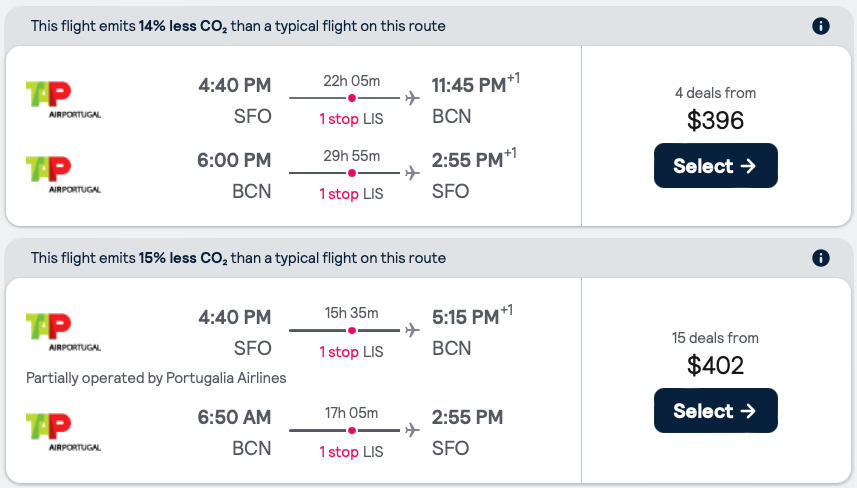Click the 11:45 PM arrival time at BCN
The height and width of the screenshot is (488, 857).
click(x=468, y=86)
